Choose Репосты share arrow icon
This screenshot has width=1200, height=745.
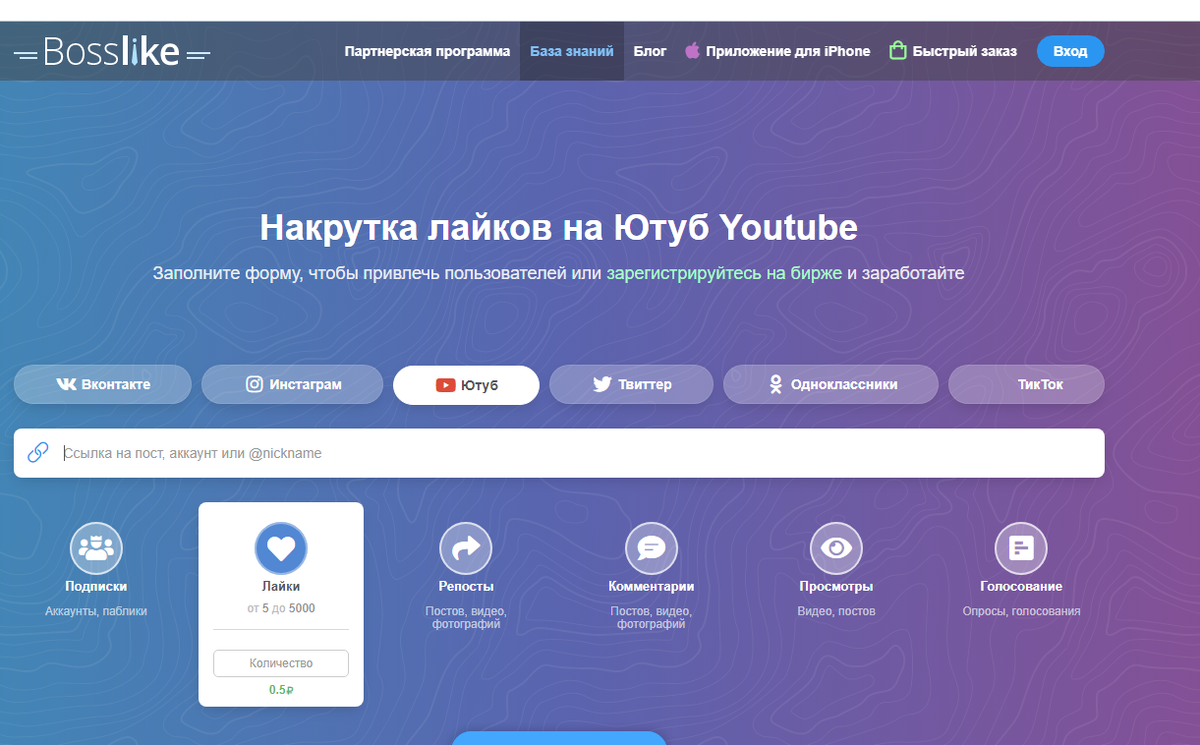[466, 548]
